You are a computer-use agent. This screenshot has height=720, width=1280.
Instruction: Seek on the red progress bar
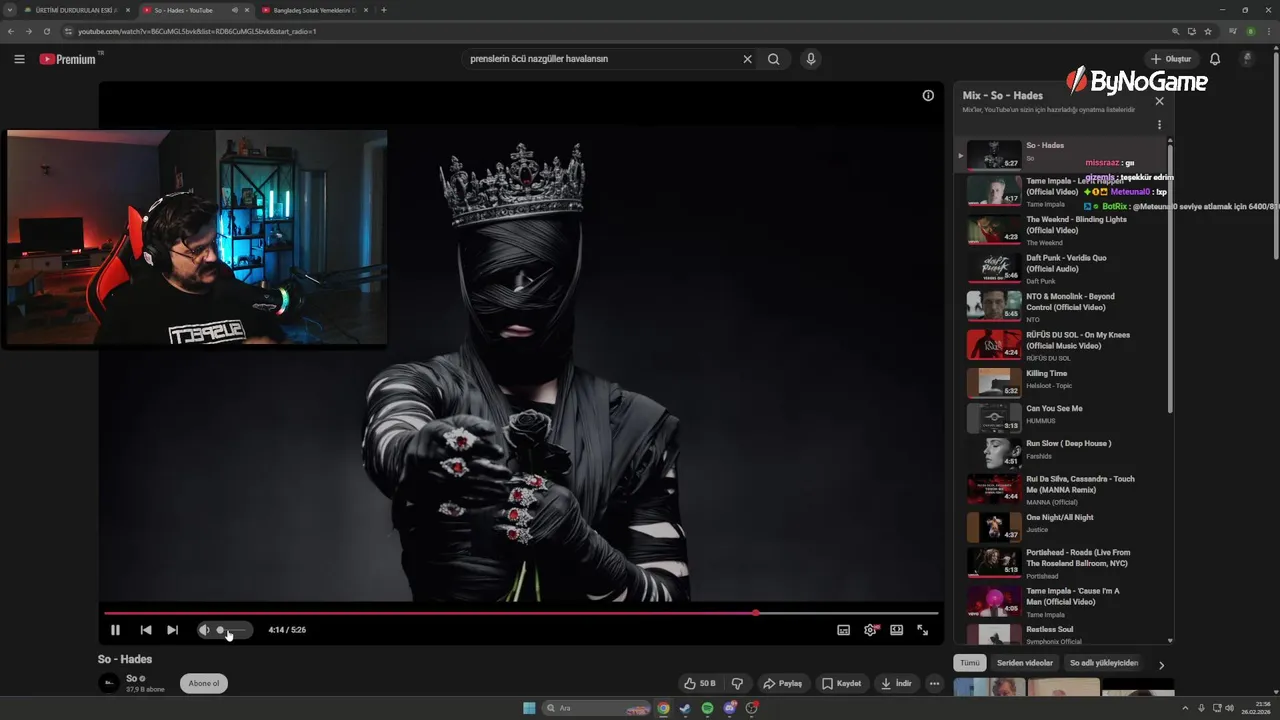521,613
